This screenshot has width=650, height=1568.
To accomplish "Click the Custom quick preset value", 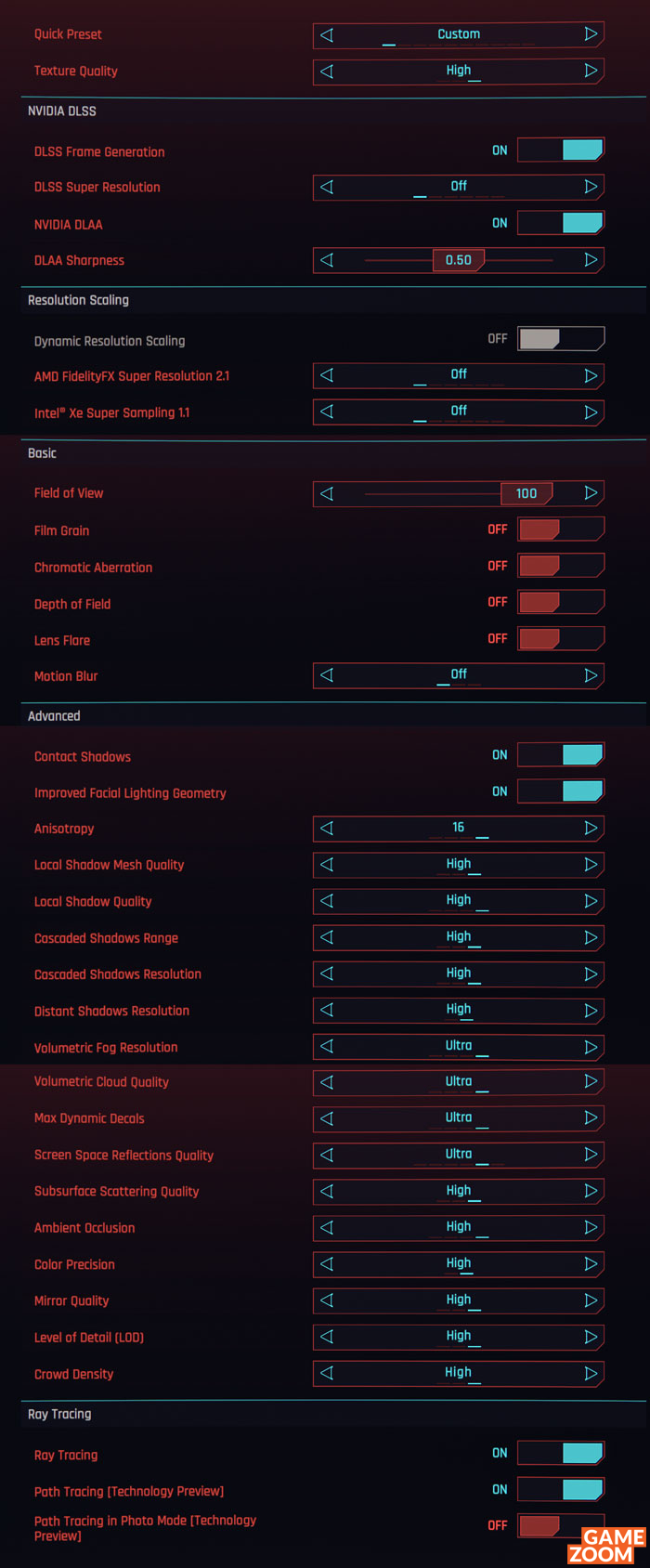I will click(459, 34).
